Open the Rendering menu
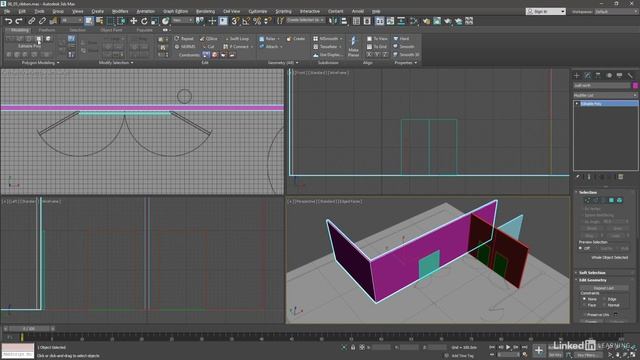The width and height of the screenshot is (640, 360). 205,11
